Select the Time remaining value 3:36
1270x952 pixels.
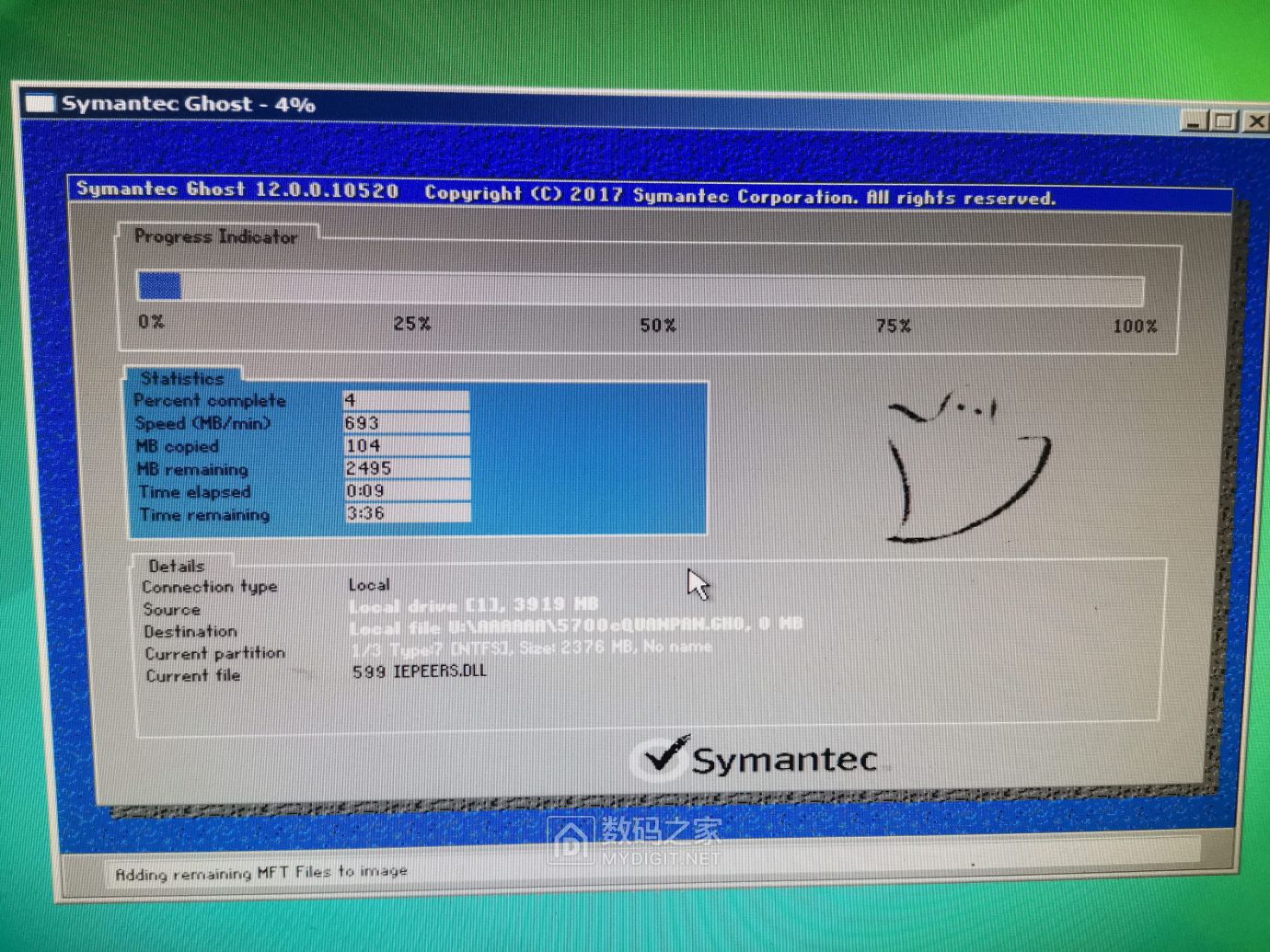pyautogui.click(x=408, y=513)
